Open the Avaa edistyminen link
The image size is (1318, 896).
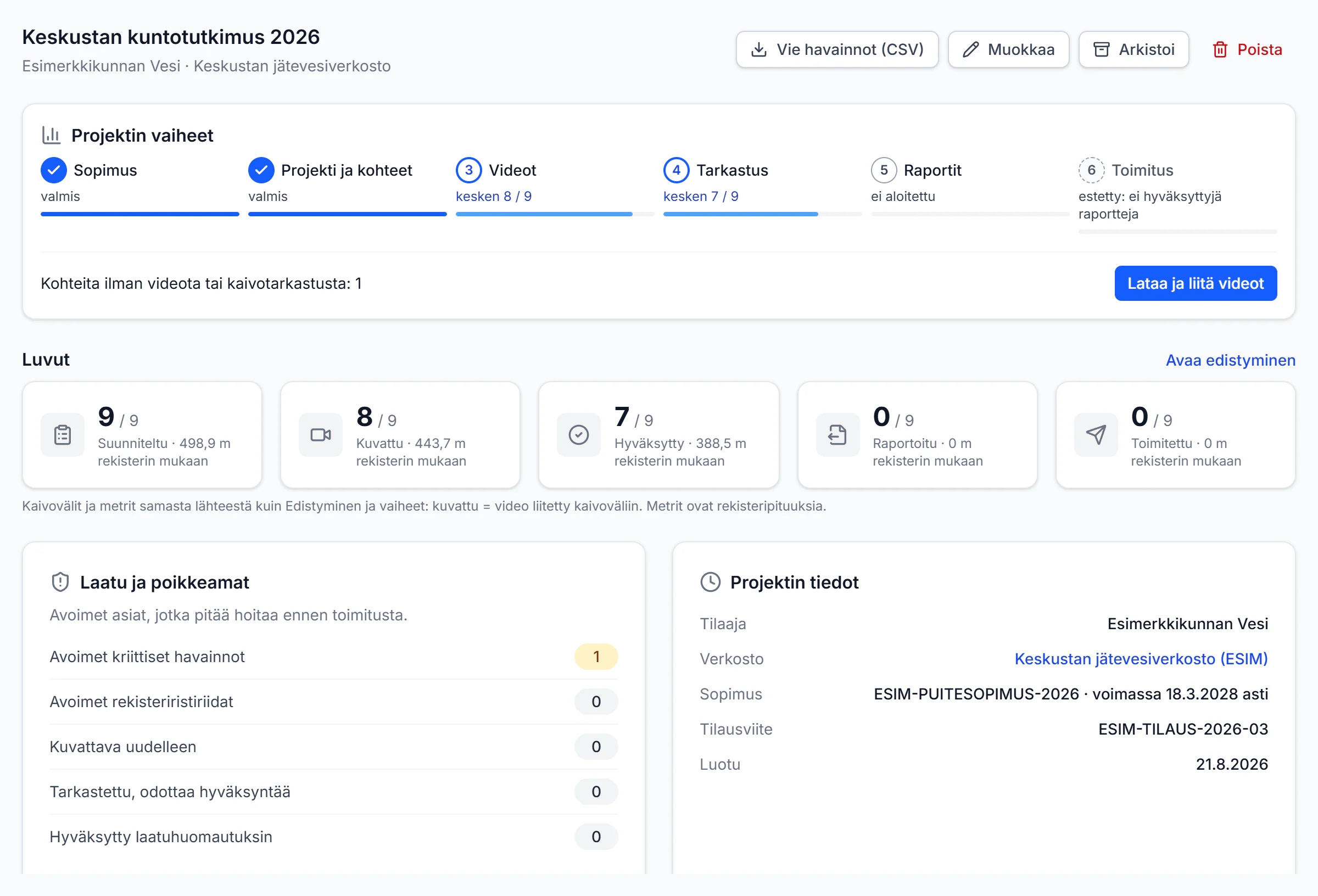coord(1231,360)
